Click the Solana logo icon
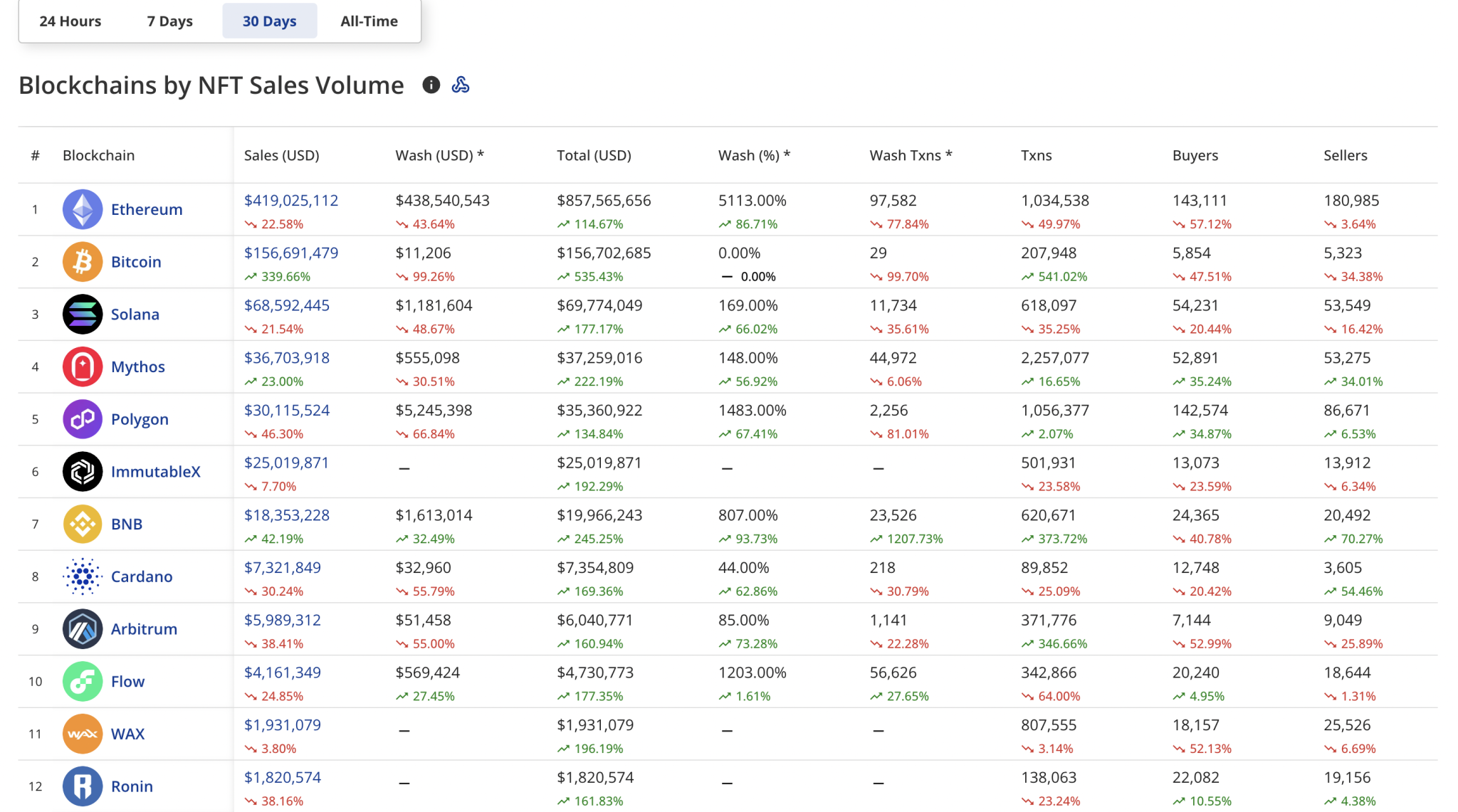The width and height of the screenshot is (1458, 812). click(83, 315)
